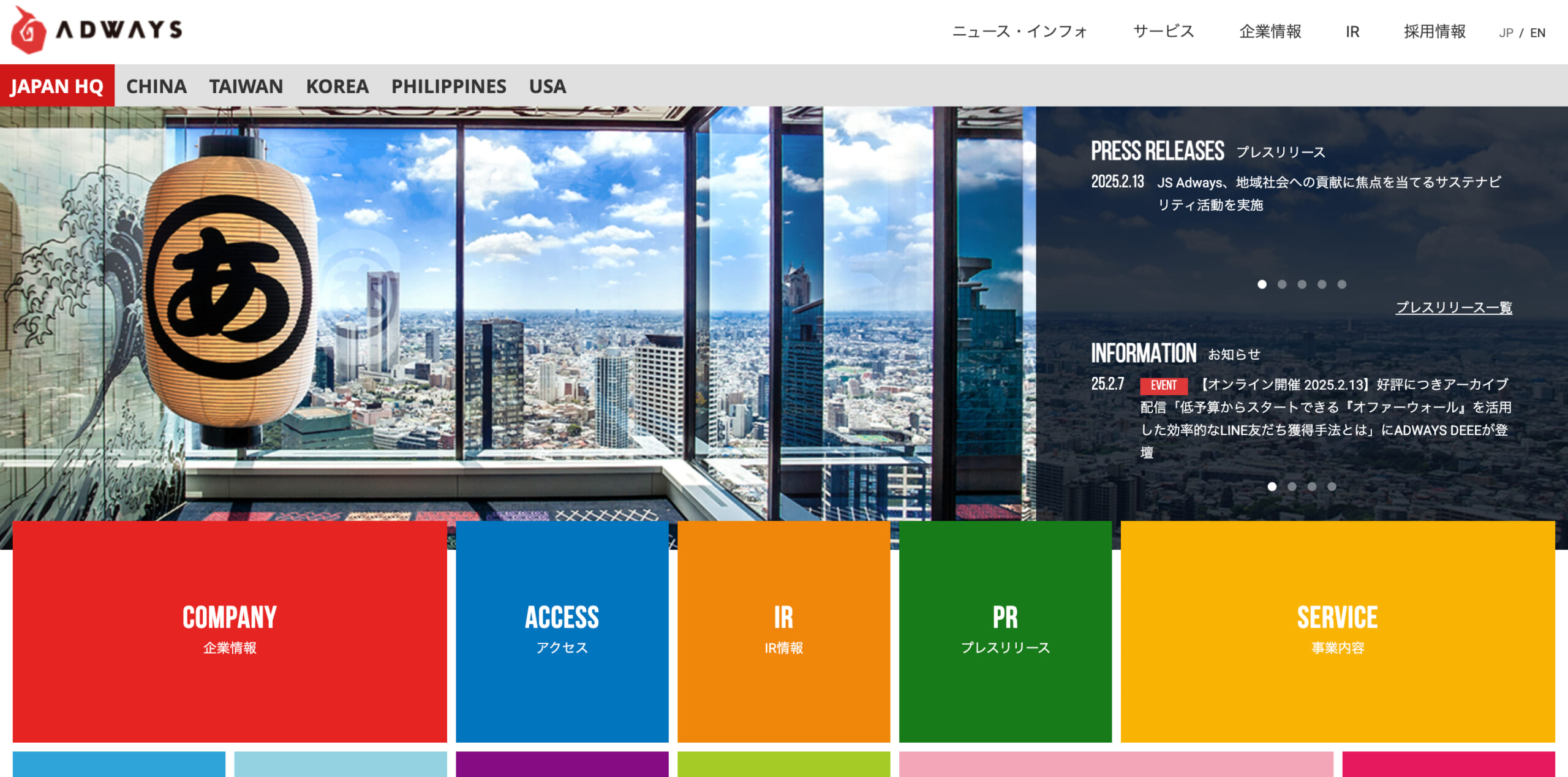Select the KOREA tab
Screen dimensions: 1568x777
pyautogui.click(x=337, y=86)
